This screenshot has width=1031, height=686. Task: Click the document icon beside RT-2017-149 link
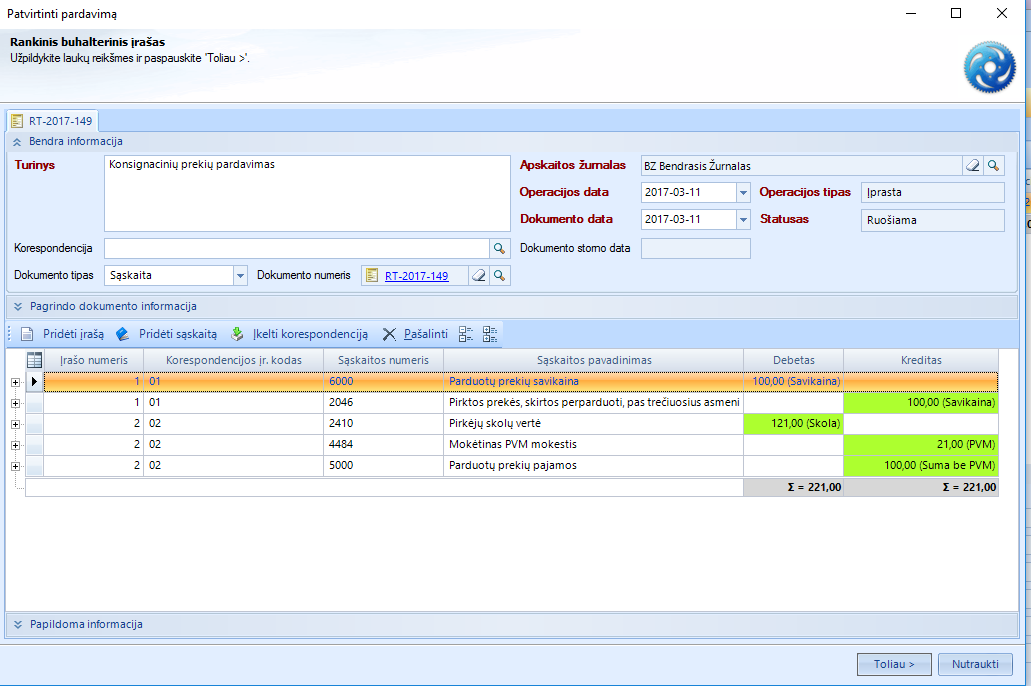(x=372, y=276)
